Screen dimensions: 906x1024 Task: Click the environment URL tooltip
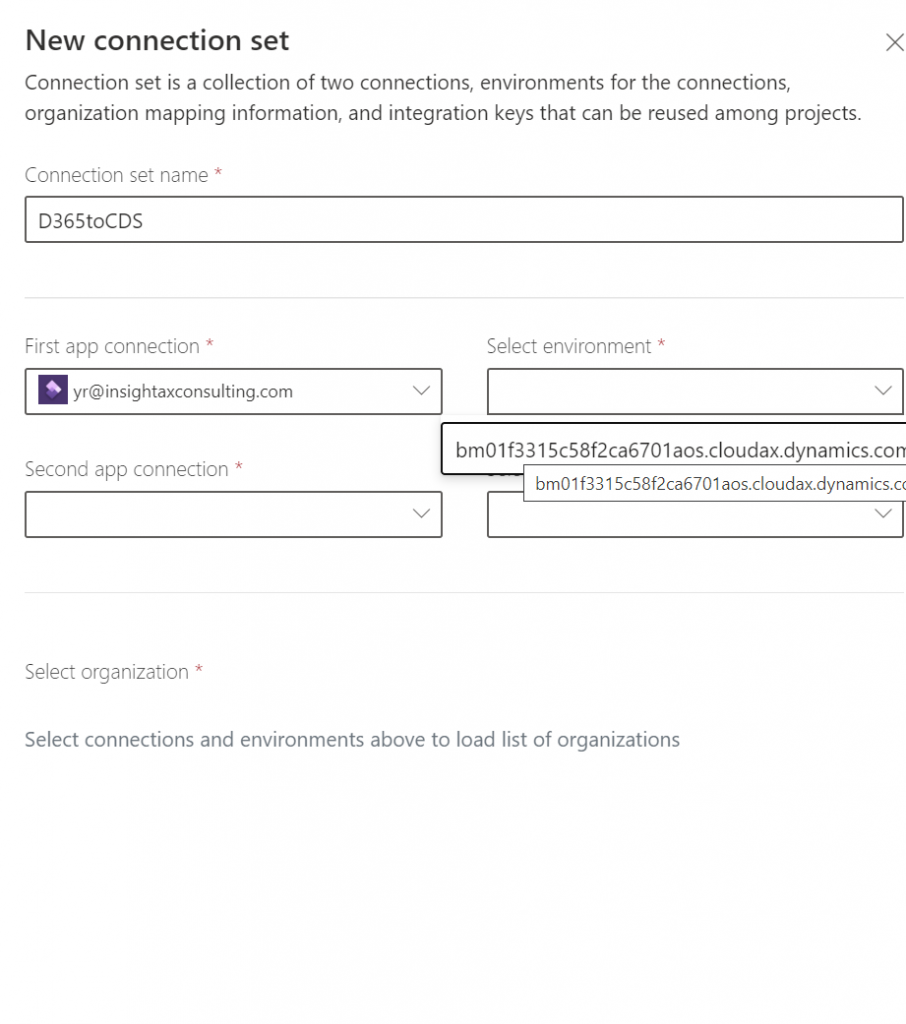point(716,485)
